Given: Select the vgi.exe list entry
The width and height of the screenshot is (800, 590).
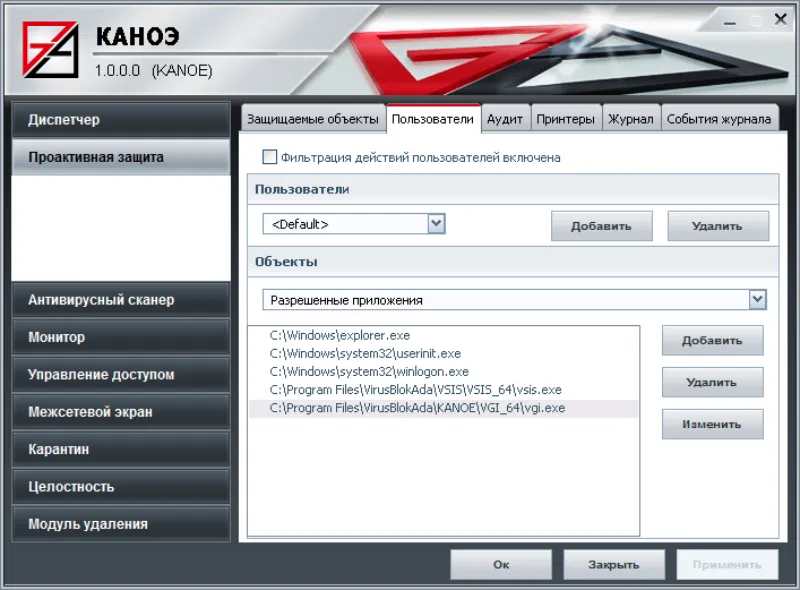Looking at the screenshot, I should click(443, 408).
